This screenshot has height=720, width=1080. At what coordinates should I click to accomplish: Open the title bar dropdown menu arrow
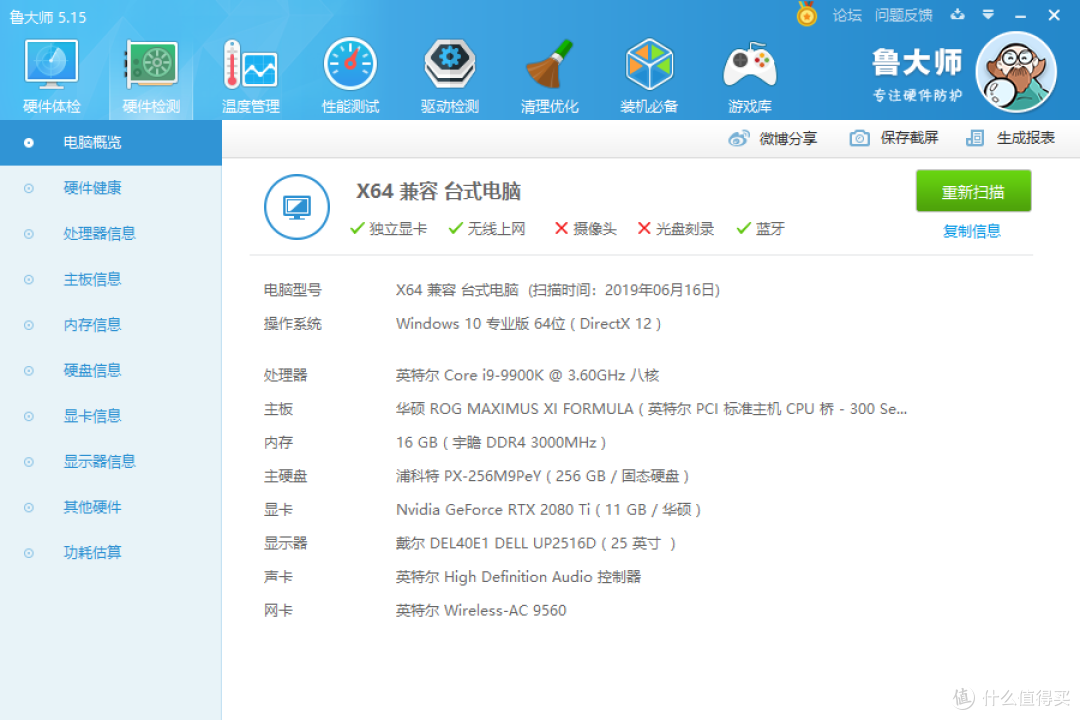(x=988, y=14)
